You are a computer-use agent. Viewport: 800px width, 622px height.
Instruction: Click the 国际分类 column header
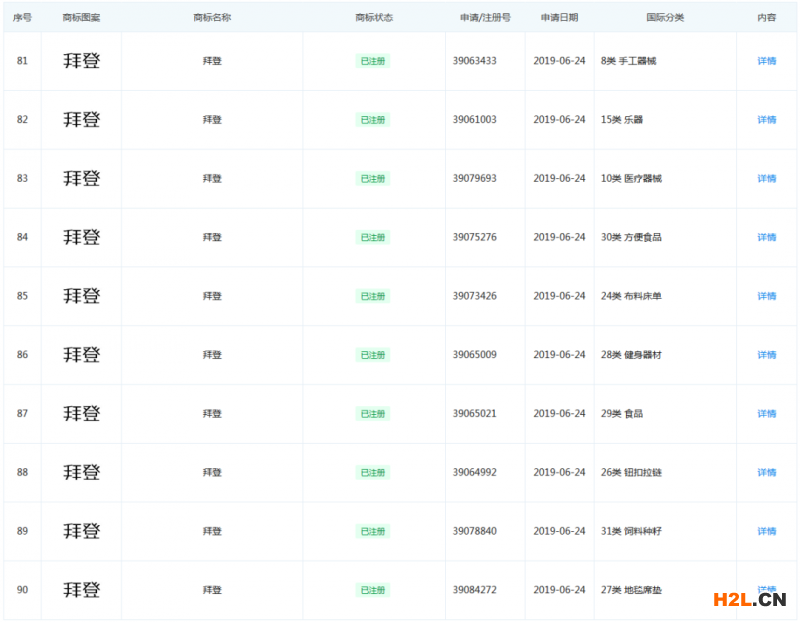coord(665,17)
